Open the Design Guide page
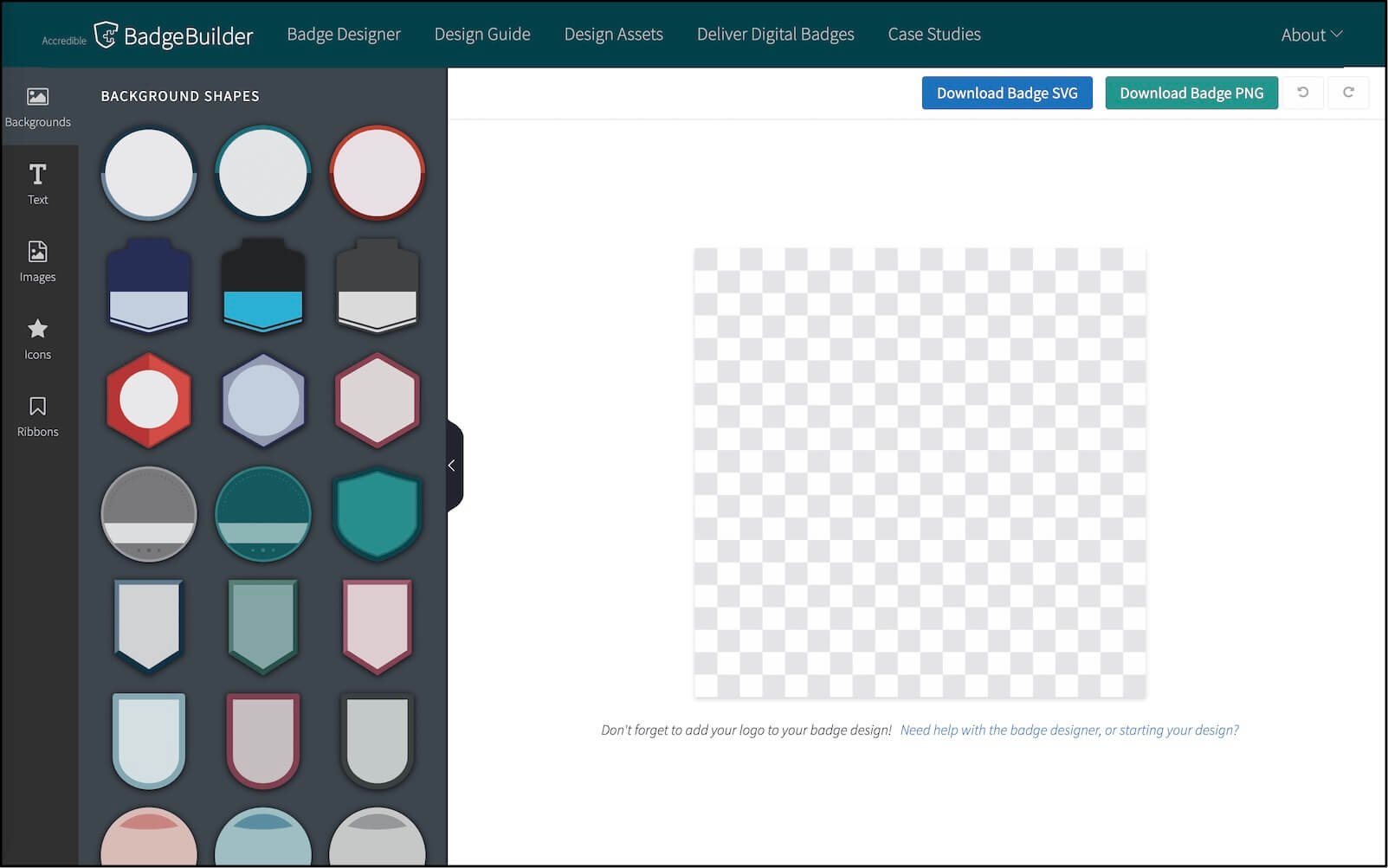This screenshot has height=868, width=1388. click(x=482, y=35)
